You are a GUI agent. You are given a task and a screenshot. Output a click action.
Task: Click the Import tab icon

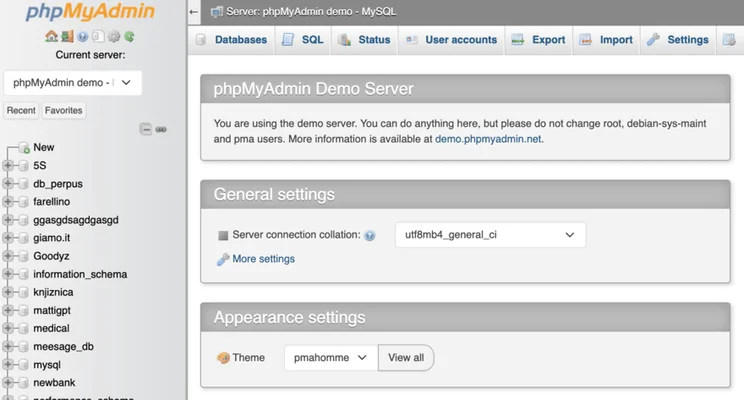(x=586, y=40)
